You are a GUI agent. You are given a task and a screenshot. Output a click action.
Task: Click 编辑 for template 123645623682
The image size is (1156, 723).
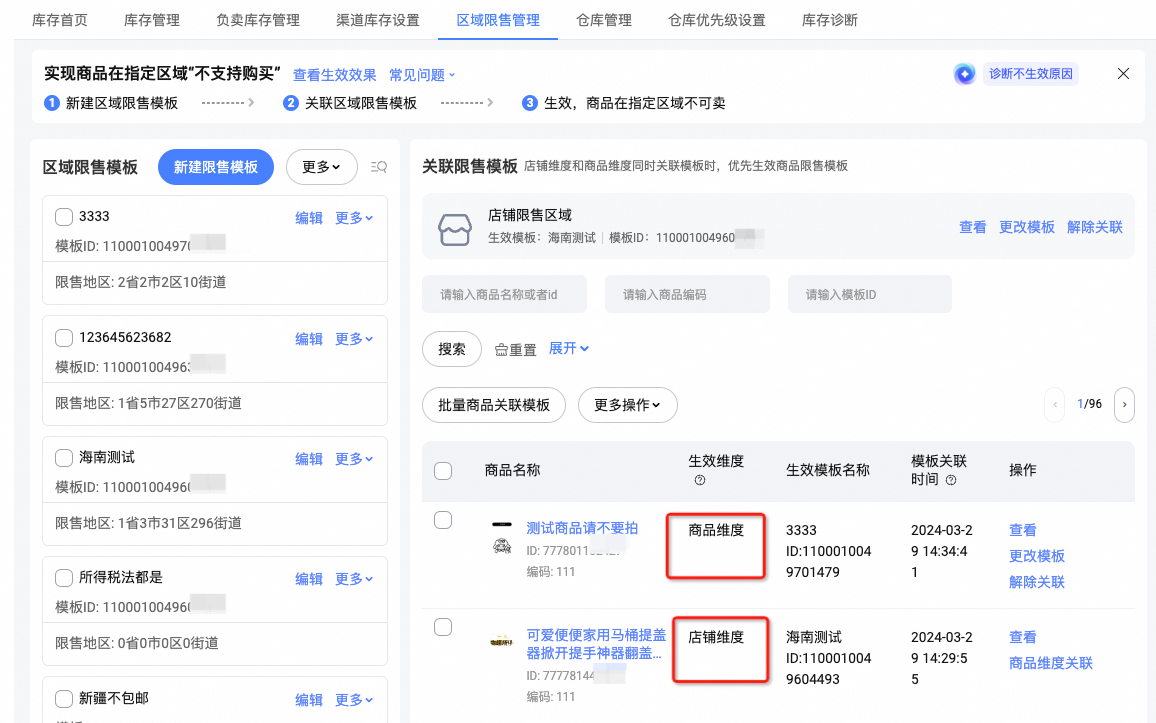[309, 339]
